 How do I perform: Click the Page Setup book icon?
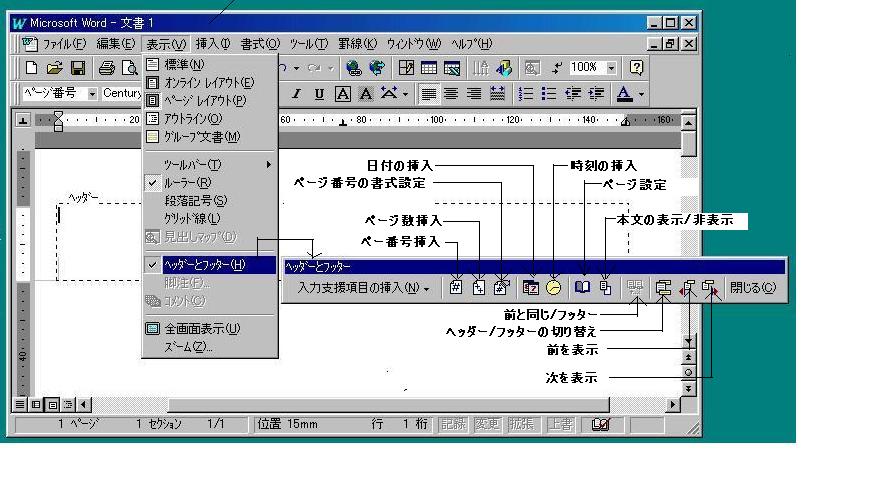coord(582,288)
